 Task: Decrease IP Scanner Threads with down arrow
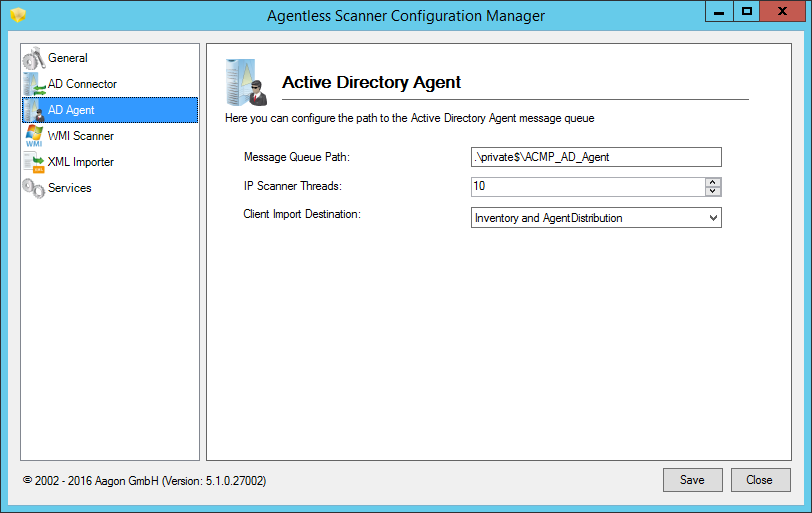point(713,191)
